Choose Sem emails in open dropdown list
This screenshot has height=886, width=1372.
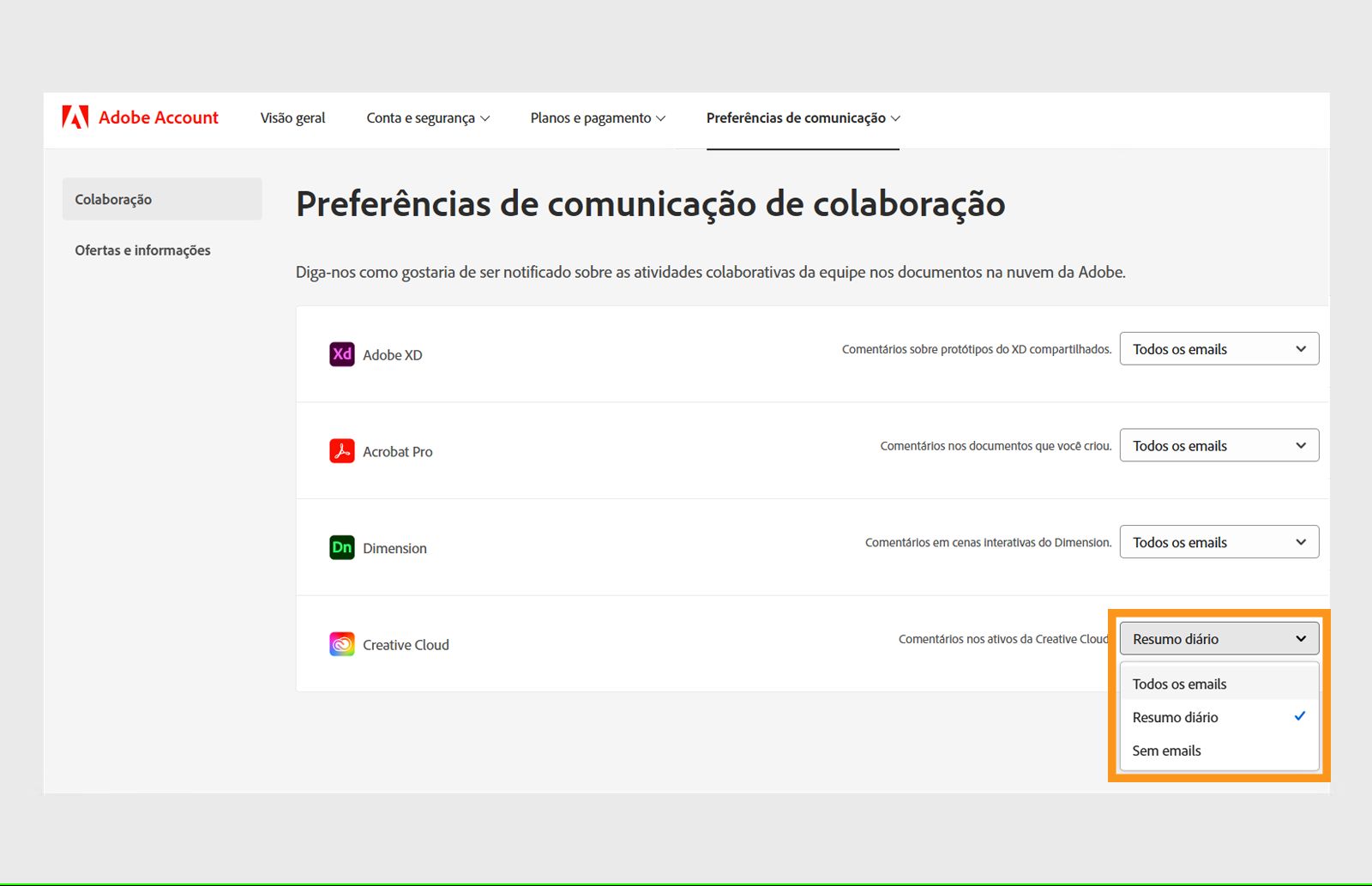coord(1219,750)
